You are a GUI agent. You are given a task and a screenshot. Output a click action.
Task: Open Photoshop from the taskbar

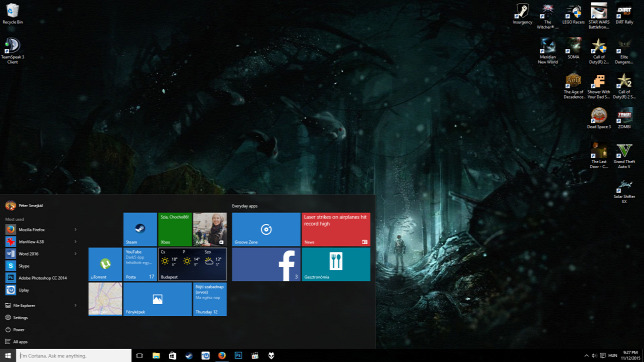238,355
